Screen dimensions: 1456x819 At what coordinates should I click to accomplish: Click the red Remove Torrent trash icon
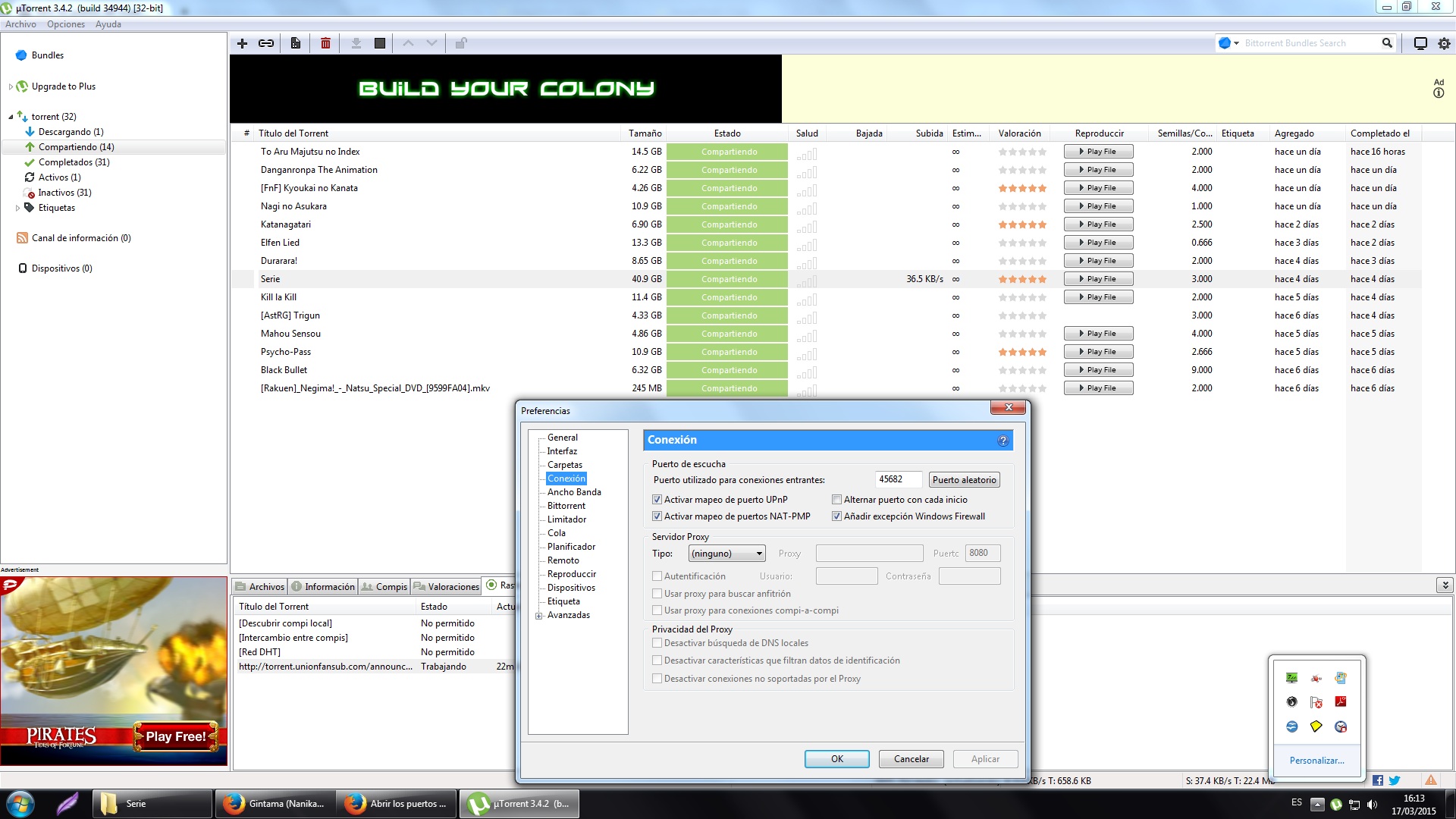[x=325, y=43]
